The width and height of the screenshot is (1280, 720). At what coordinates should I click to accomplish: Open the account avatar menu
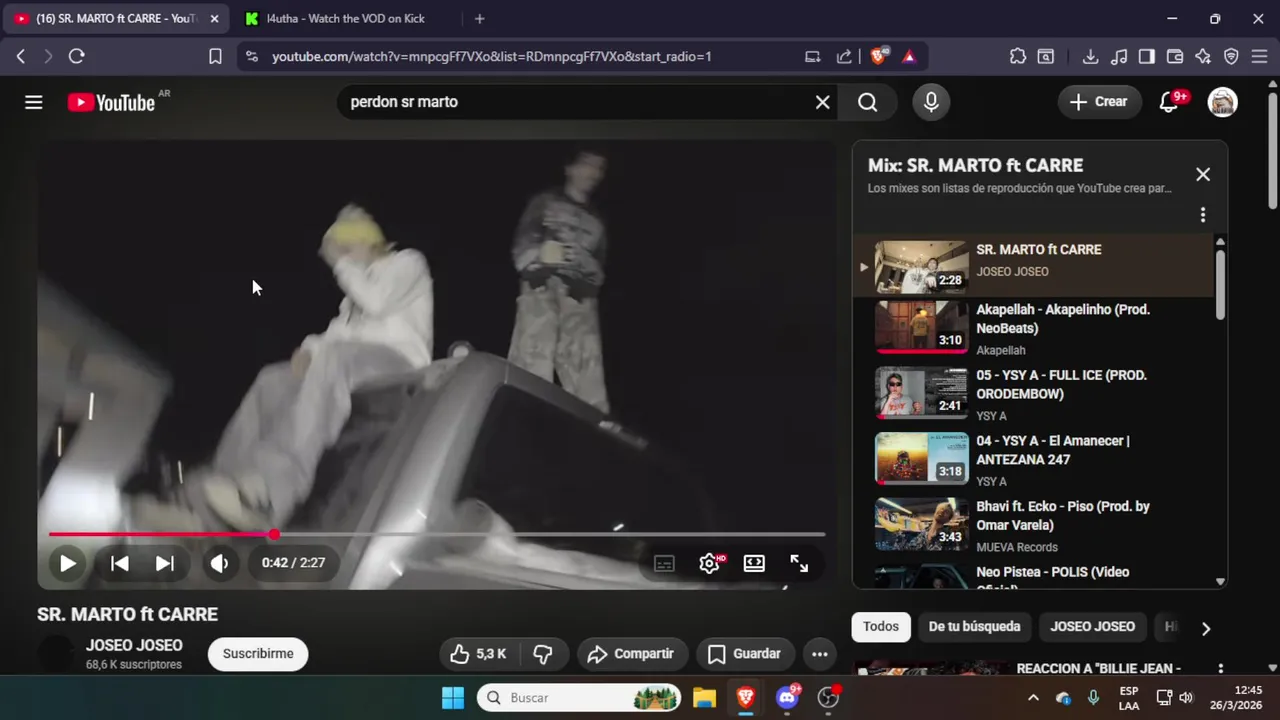click(1222, 102)
